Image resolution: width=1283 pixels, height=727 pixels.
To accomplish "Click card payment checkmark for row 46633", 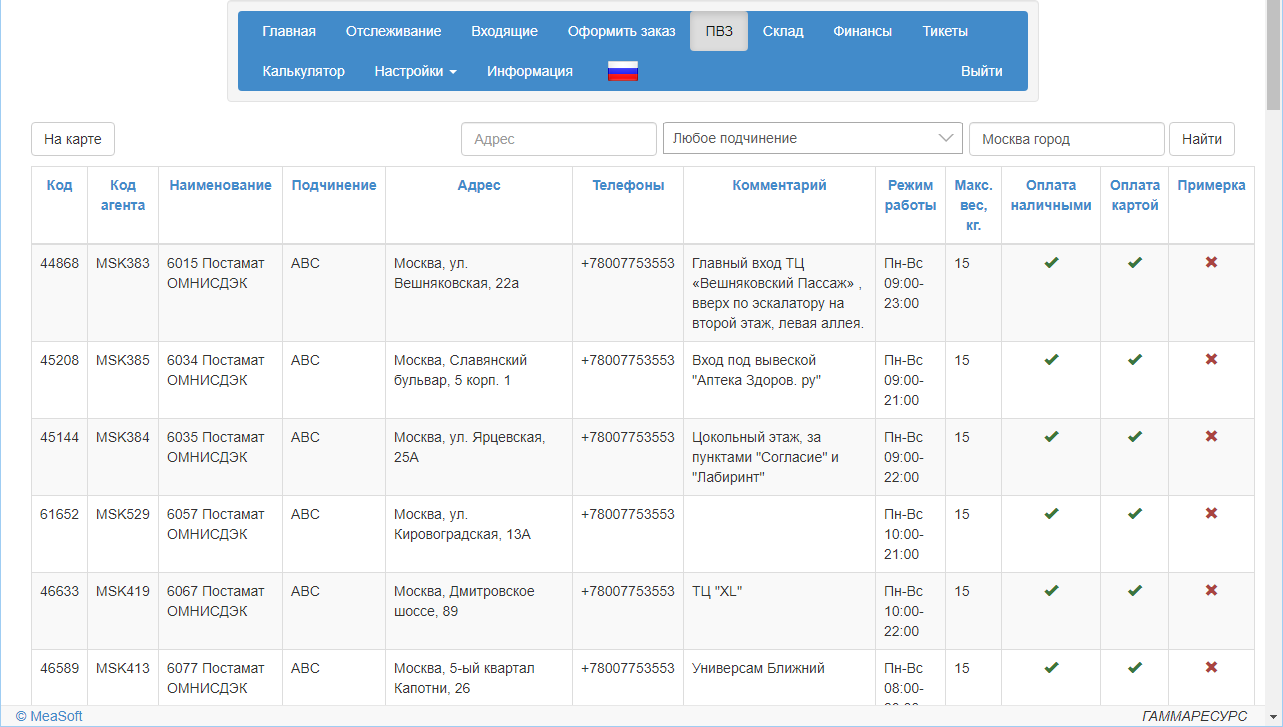I will pyautogui.click(x=1135, y=591).
